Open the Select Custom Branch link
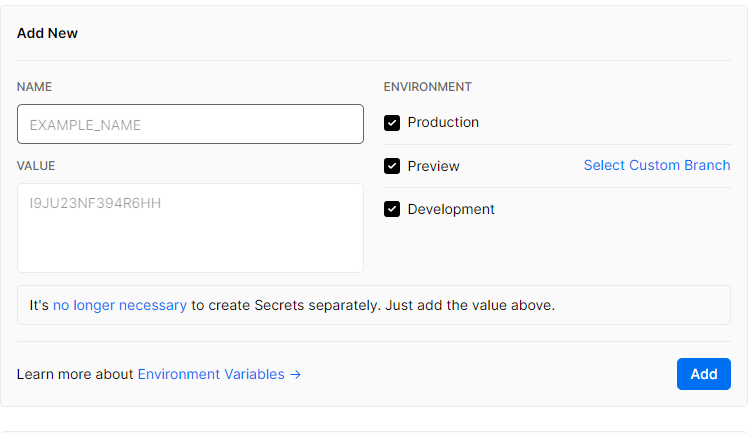 [x=656, y=165]
